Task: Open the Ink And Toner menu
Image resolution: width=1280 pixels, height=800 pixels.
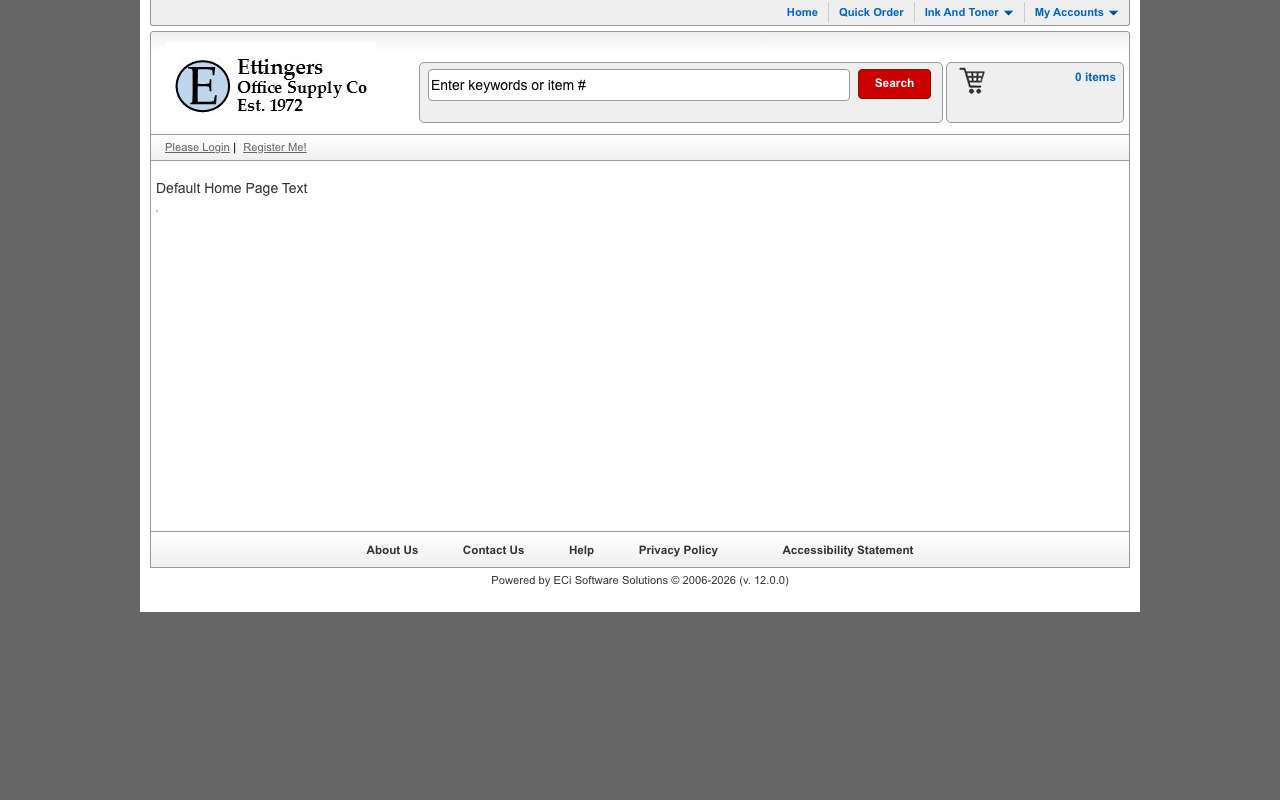Action: coord(961,12)
